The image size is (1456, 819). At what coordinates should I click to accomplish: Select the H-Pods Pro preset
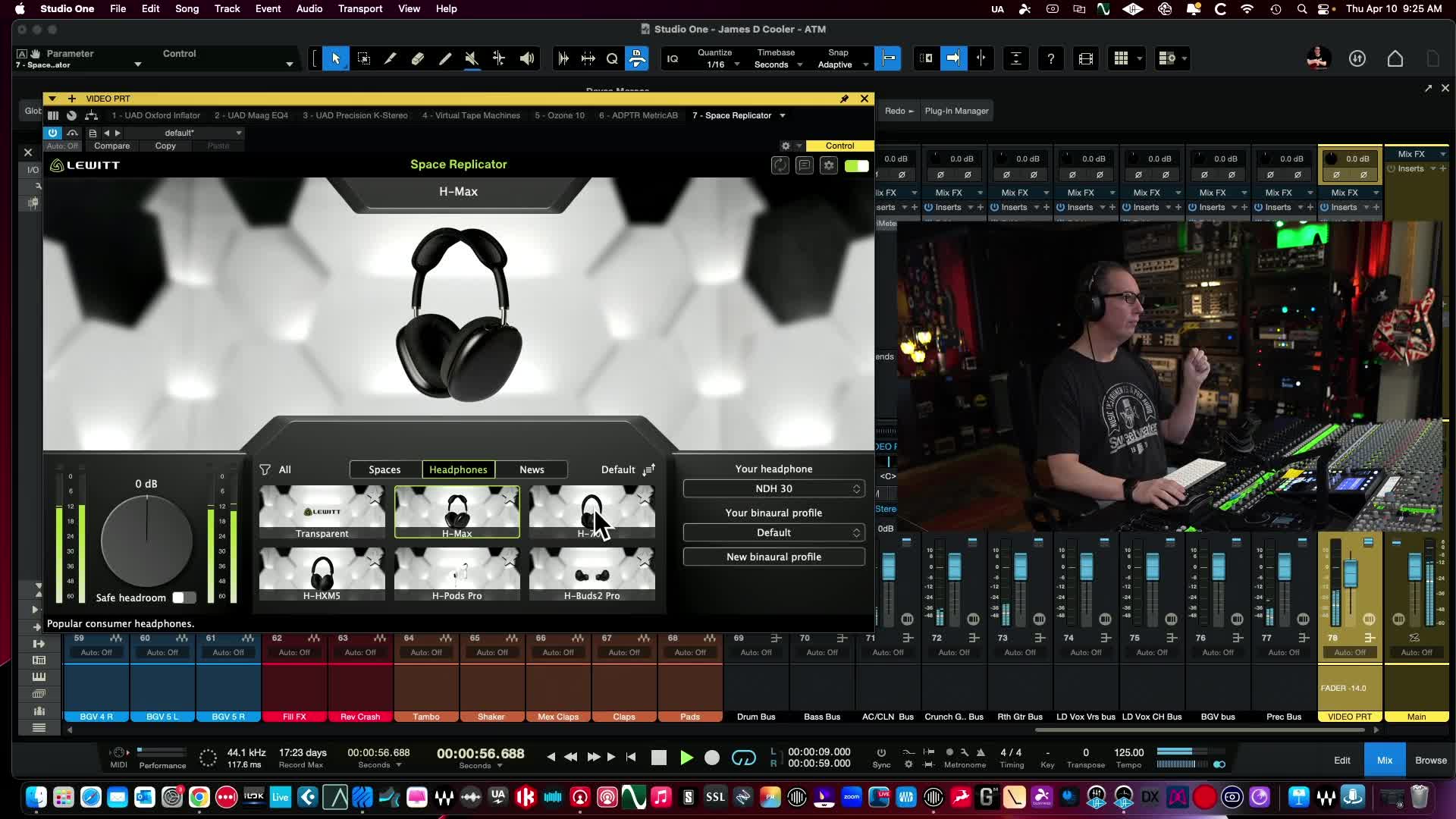pos(457,574)
